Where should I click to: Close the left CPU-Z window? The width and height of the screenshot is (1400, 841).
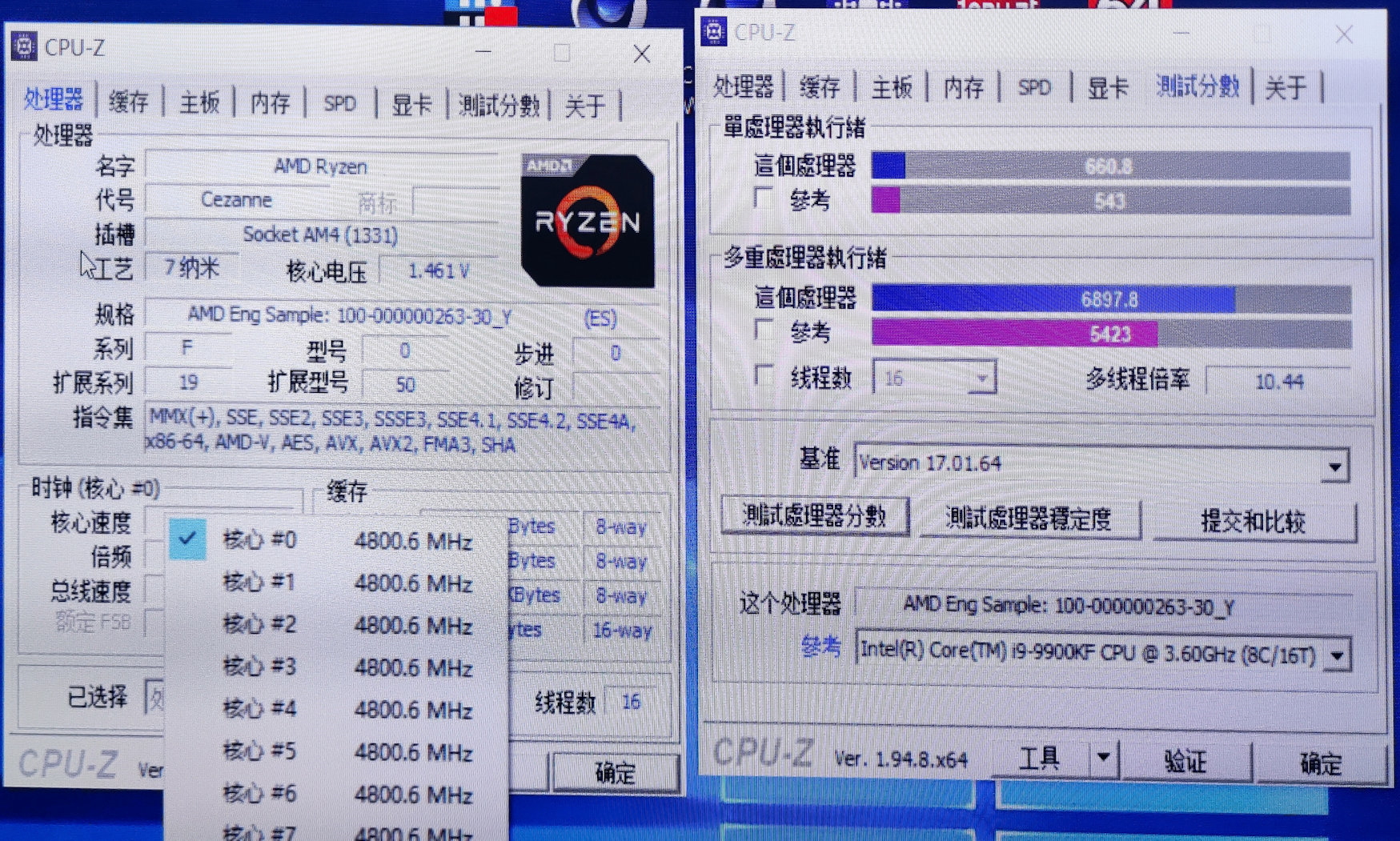pos(641,54)
